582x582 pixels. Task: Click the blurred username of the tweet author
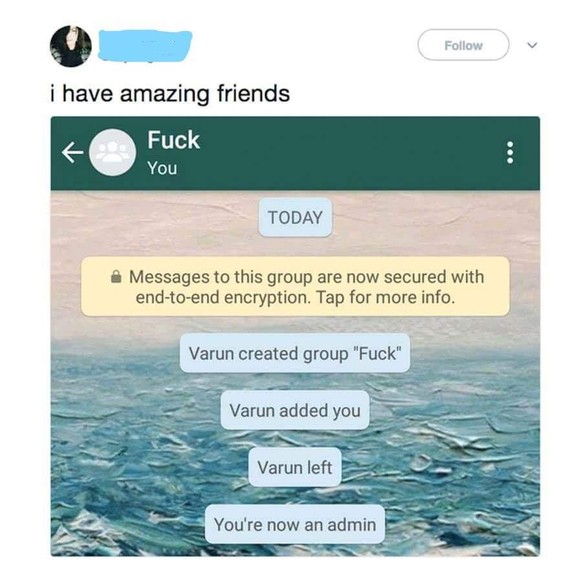145,46
